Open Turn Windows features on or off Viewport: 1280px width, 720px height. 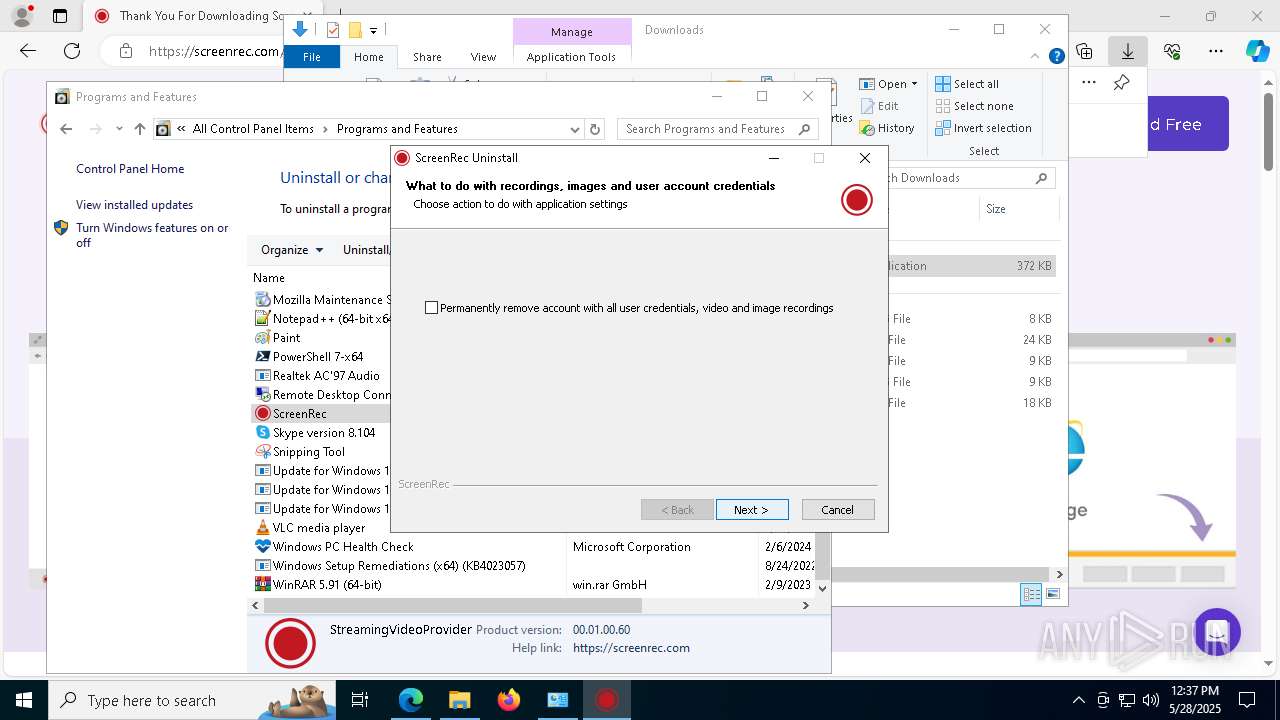(x=152, y=236)
